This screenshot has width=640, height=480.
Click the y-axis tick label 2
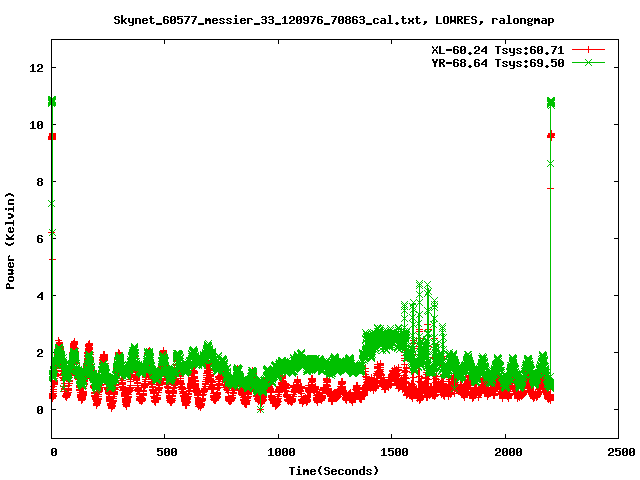(40, 353)
